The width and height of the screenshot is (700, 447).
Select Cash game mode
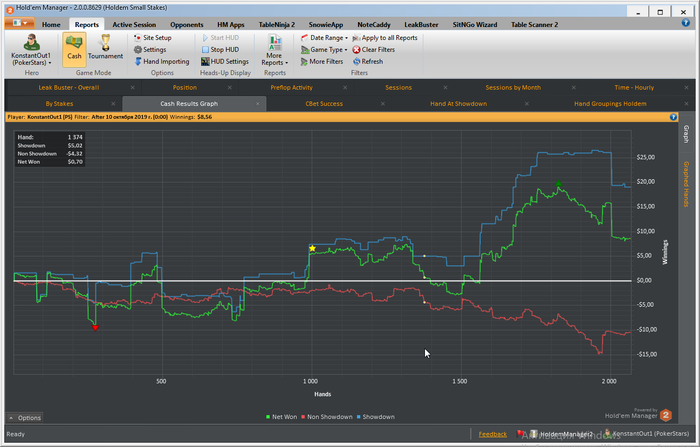point(74,50)
